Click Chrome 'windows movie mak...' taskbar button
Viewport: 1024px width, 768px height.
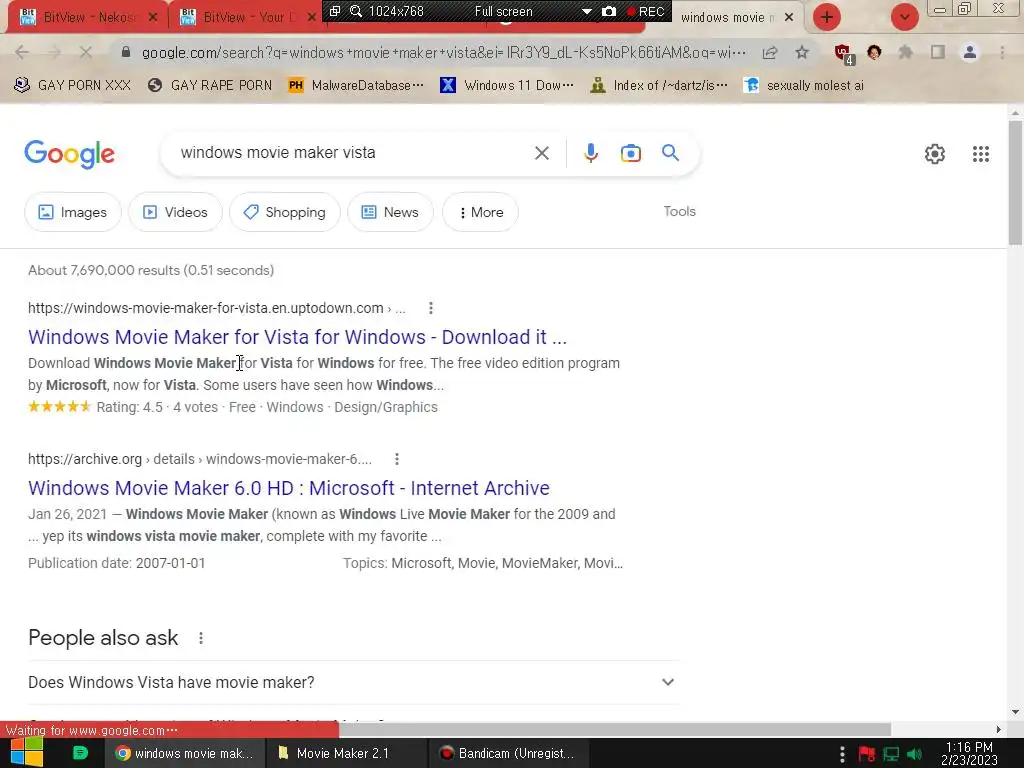coord(185,753)
